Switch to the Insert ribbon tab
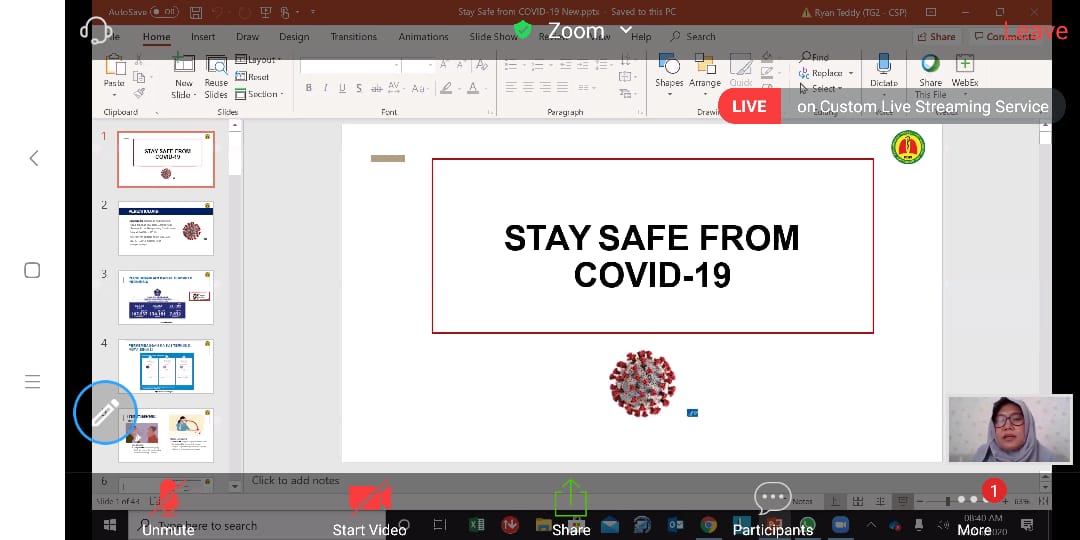 click(x=203, y=37)
